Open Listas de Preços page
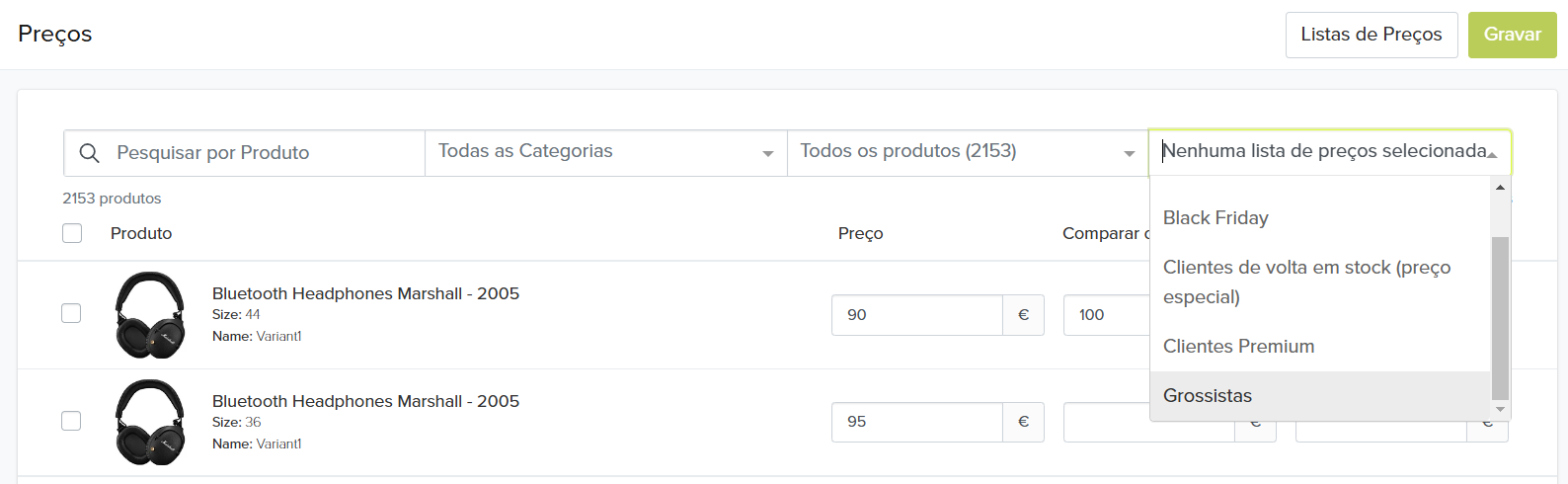 pos(1371,35)
